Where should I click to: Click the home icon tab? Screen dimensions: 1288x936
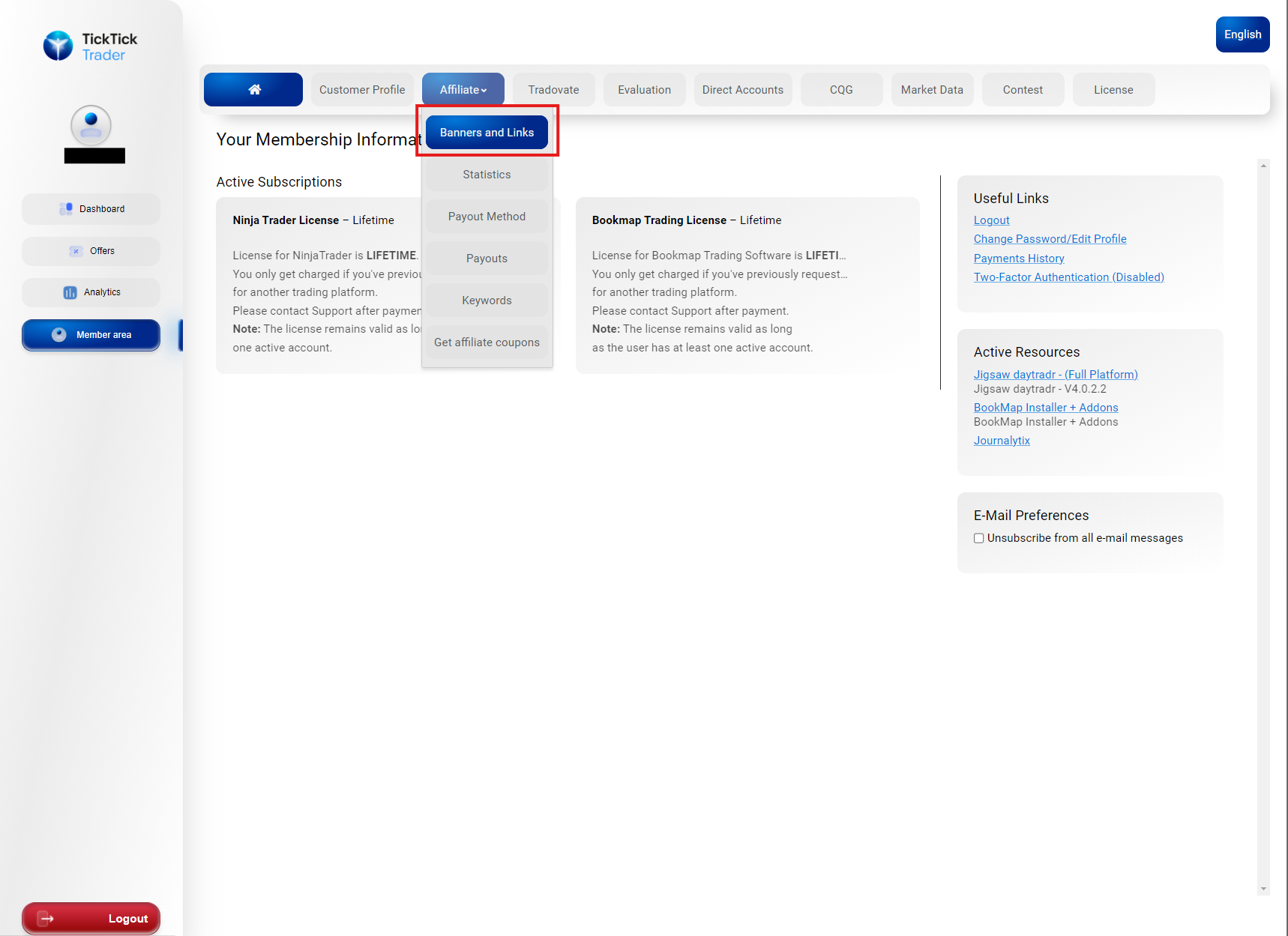[x=253, y=89]
